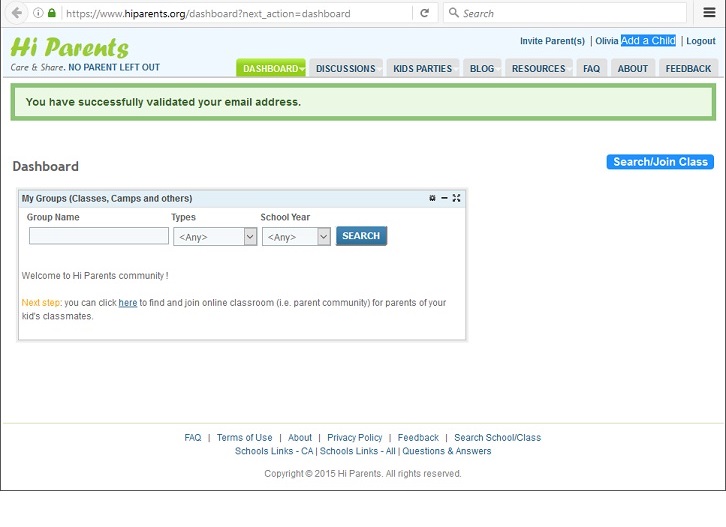Open the Resources tab

coord(539,69)
